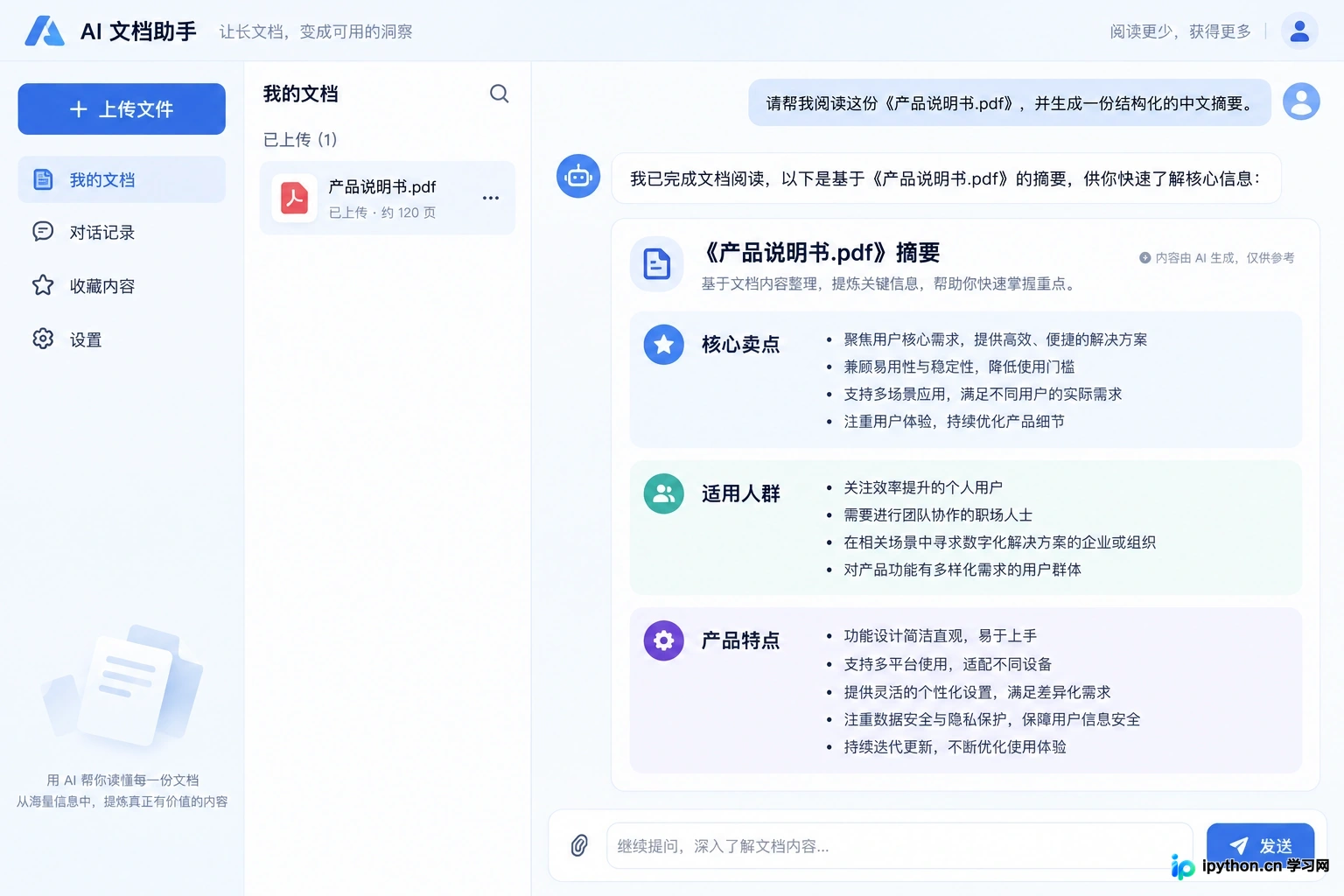This screenshot has width=1344, height=896.
Task: Click the 发送 send button
Action: pos(1260,845)
